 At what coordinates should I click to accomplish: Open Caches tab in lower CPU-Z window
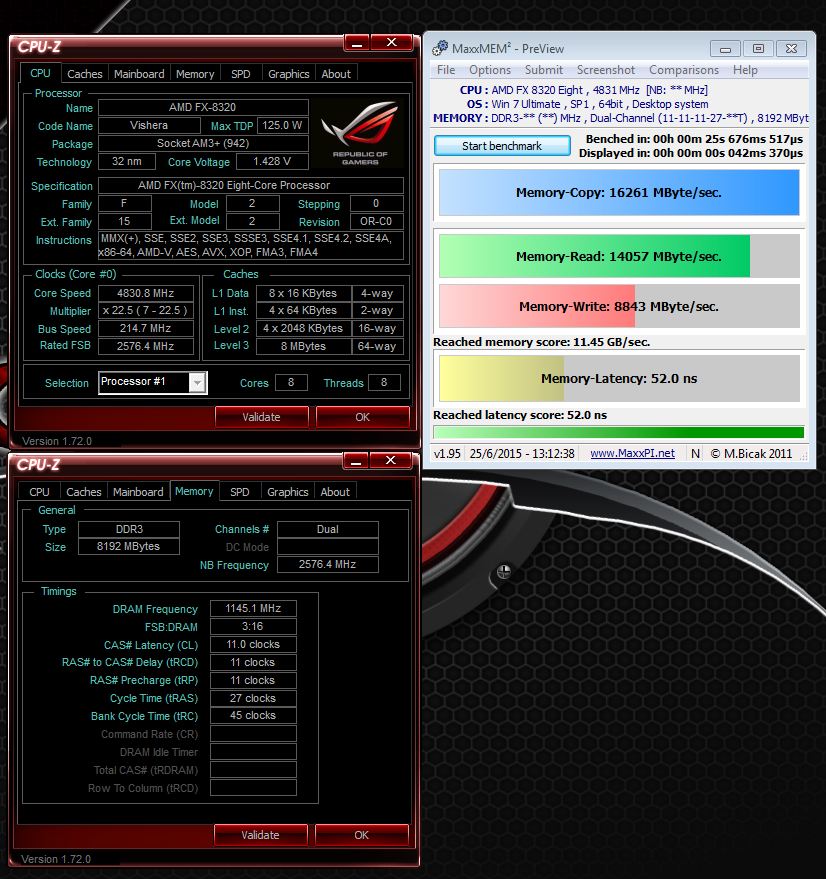(84, 492)
